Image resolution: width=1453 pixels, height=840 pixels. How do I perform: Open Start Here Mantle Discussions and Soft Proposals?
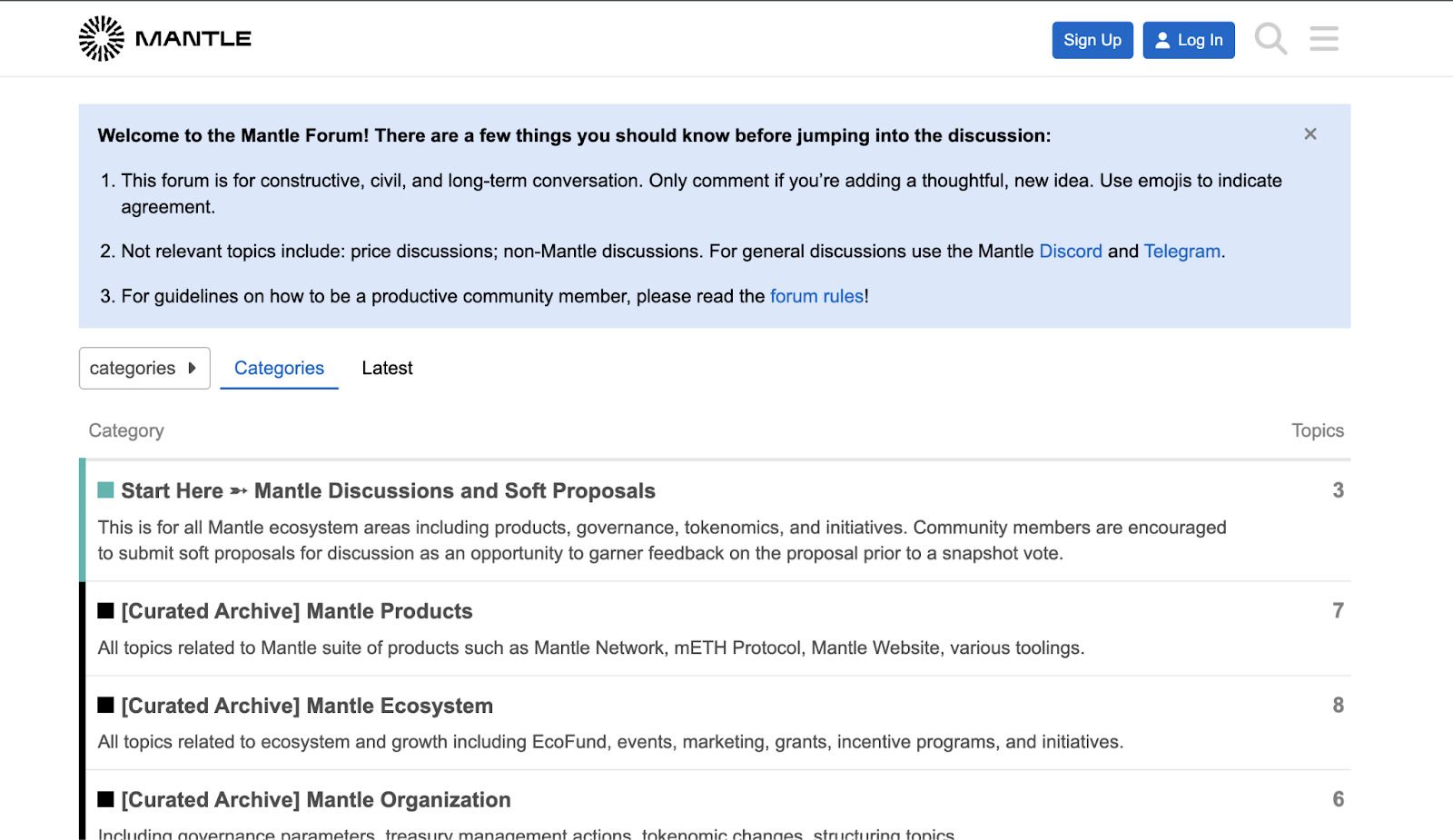tap(388, 490)
